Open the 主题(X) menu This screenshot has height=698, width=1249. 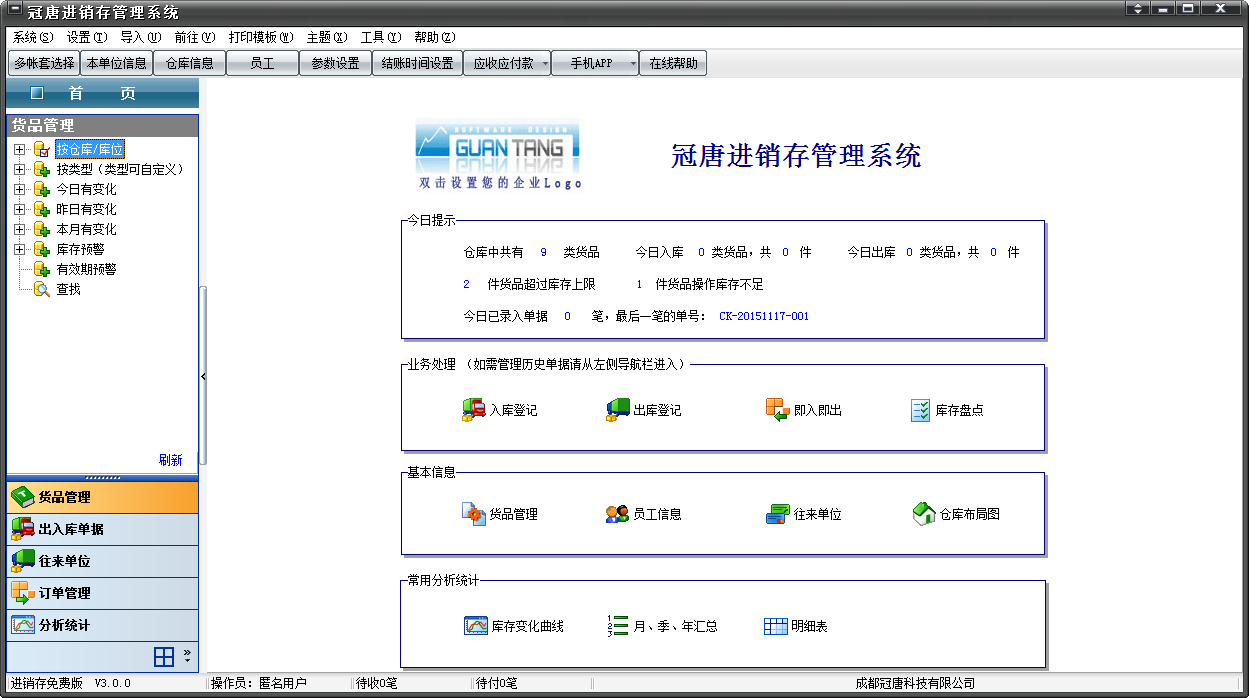pos(327,37)
